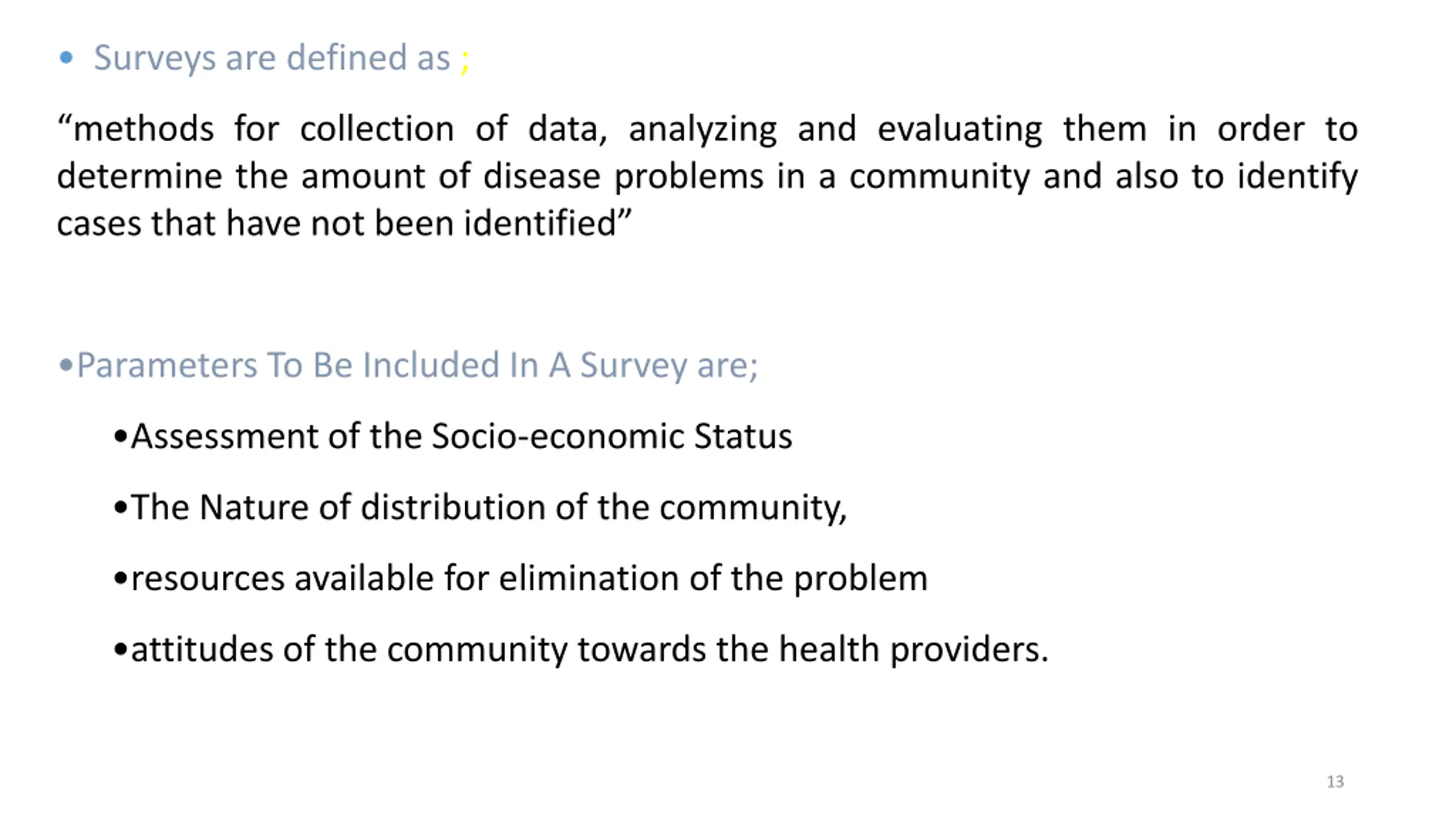1456x819 pixels.
Task: Click the word 'analyzing' in the definition
Action: click(702, 130)
